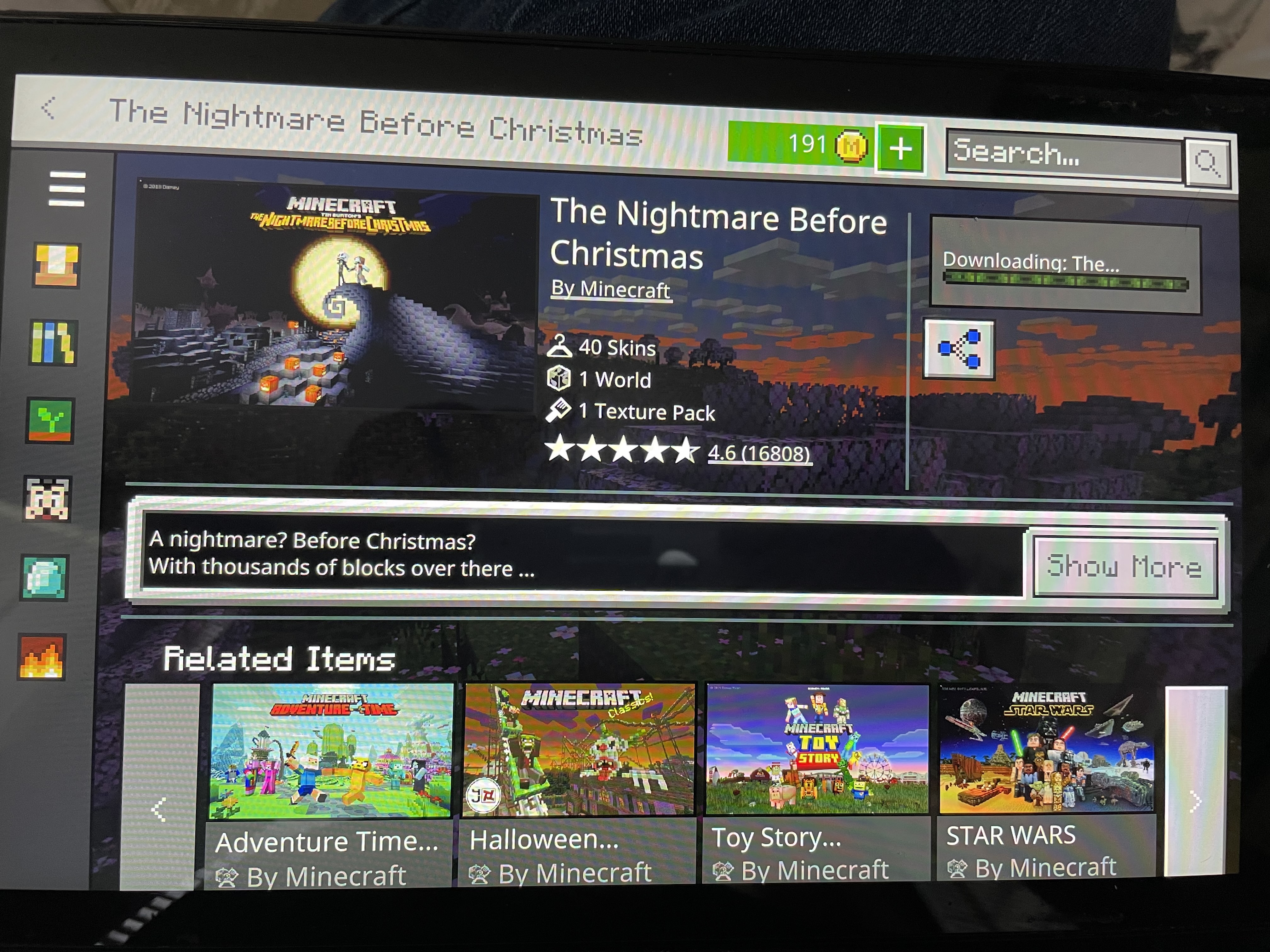Open the hamburger menu in sidebar
Image resolution: width=1270 pixels, height=952 pixels.
pos(66,188)
